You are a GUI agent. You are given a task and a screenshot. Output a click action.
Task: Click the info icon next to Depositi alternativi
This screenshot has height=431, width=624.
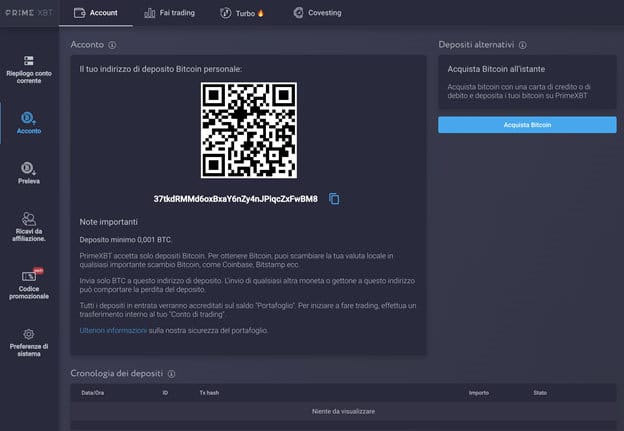pyautogui.click(x=523, y=45)
